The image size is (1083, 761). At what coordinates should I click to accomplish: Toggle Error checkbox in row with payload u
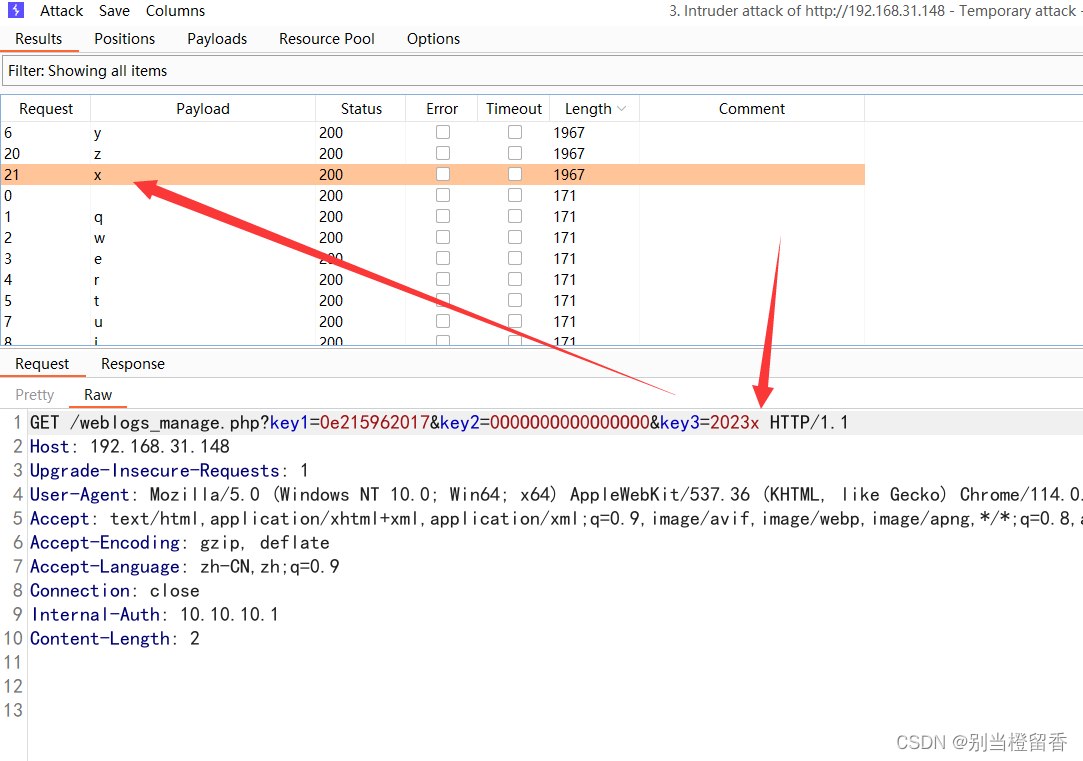click(x=443, y=321)
